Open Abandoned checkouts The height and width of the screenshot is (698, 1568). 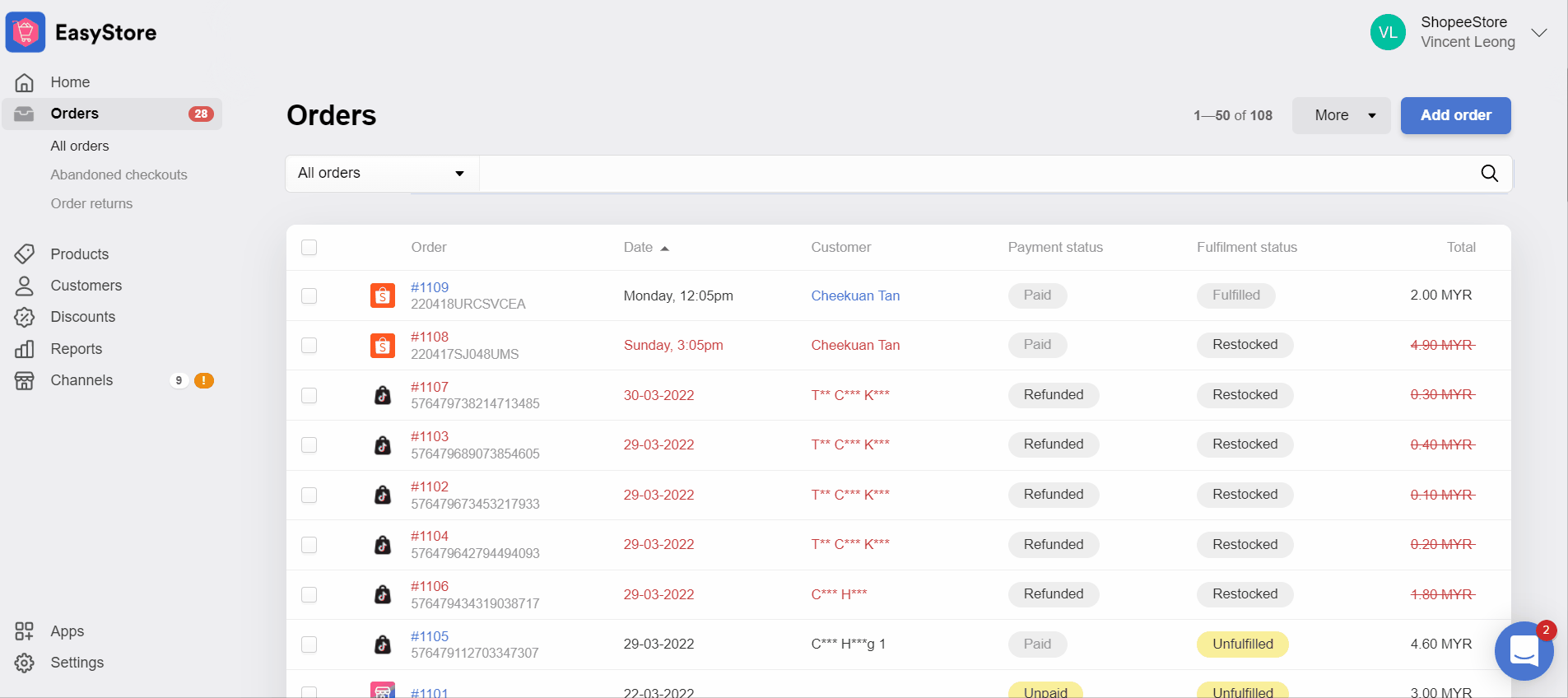tap(119, 174)
